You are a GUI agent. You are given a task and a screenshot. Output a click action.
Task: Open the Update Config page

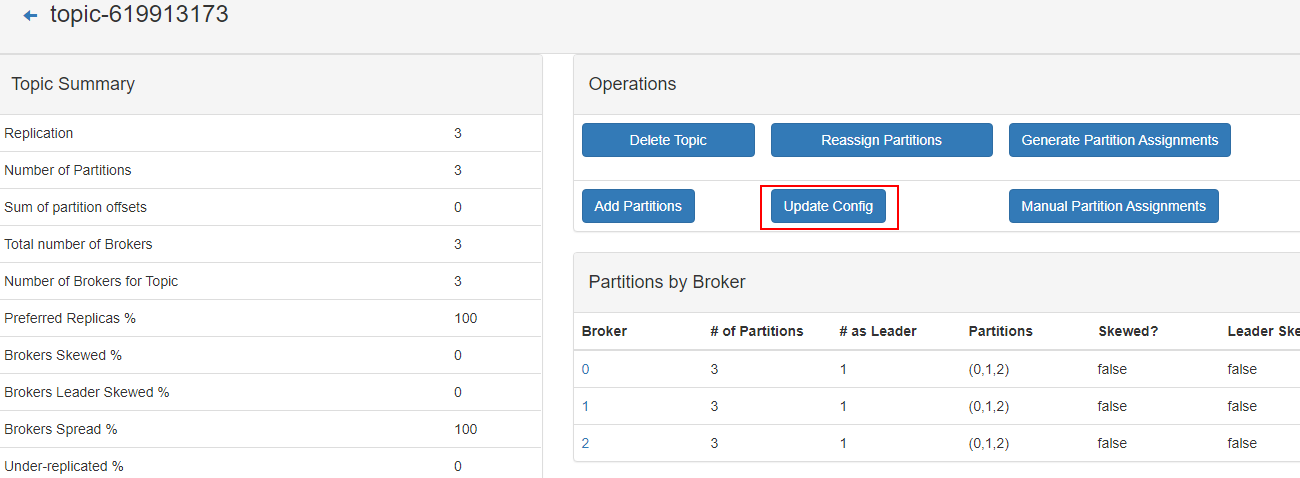[x=828, y=206]
